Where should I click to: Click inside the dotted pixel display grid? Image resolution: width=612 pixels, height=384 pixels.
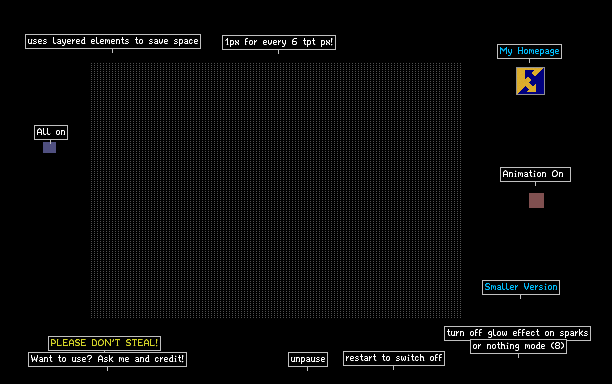point(276,190)
